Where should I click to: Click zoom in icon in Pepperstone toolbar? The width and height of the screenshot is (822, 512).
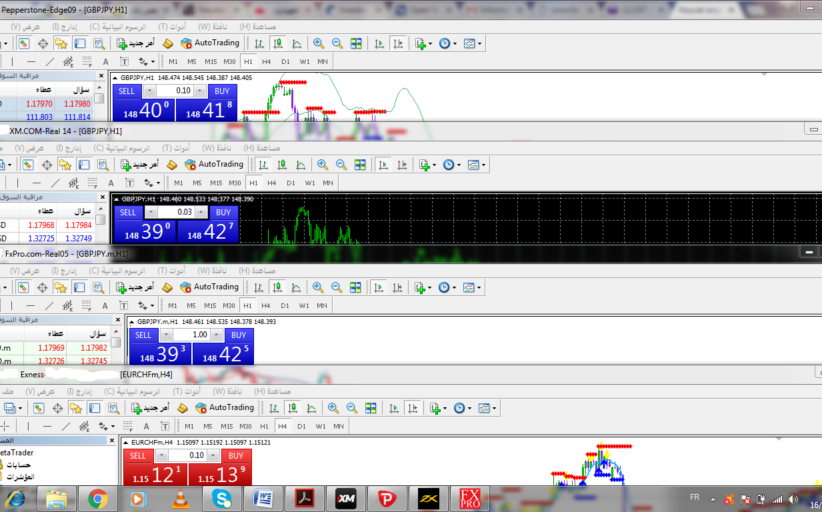click(x=319, y=43)
